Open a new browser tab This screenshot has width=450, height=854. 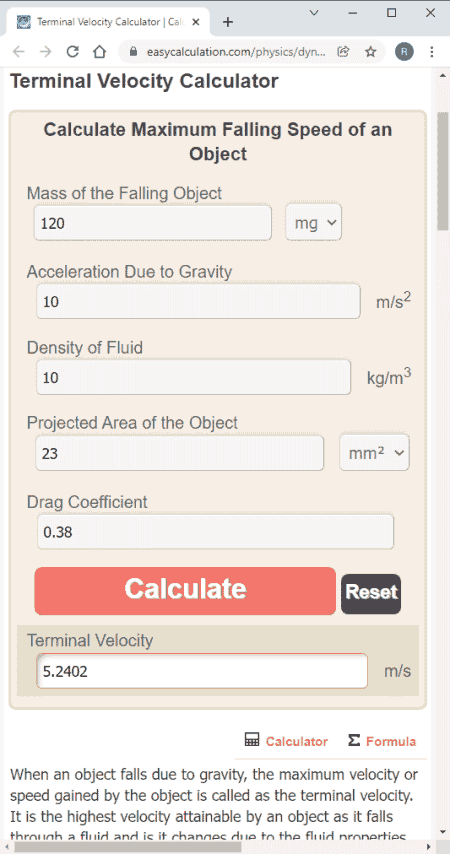click(x=228, y=22)
